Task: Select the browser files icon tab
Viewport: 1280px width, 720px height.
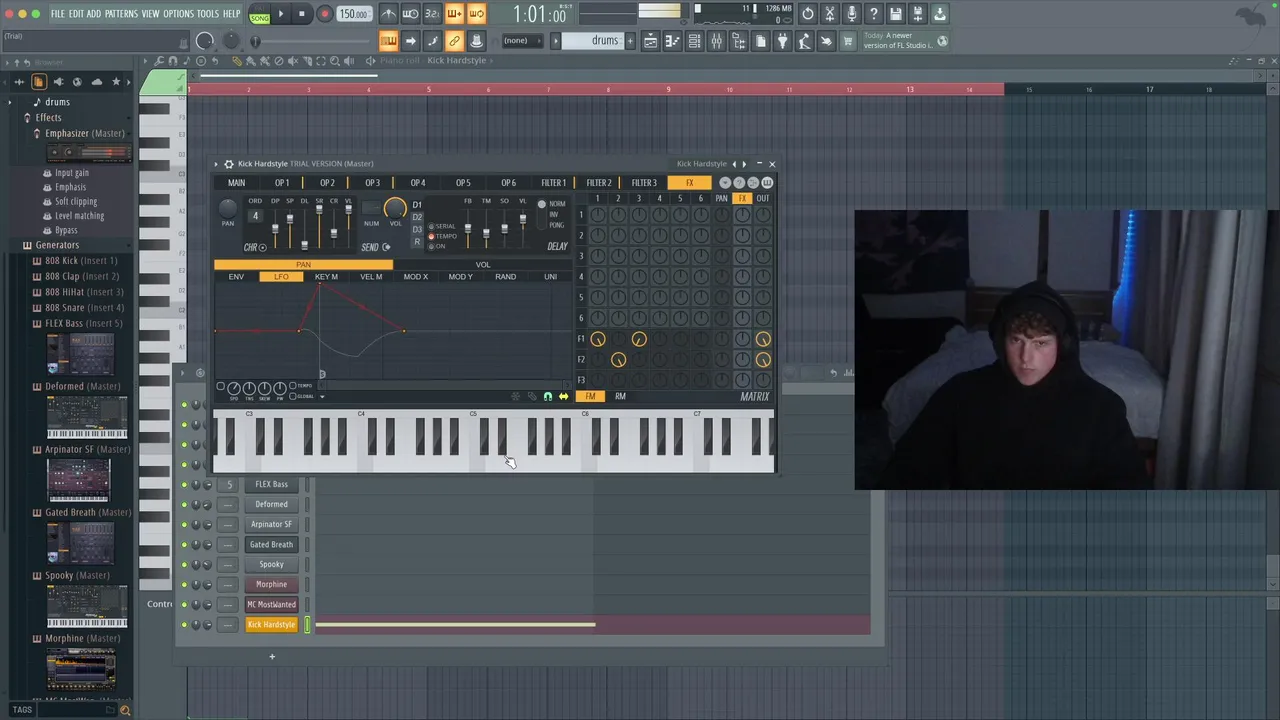Action: coord(38,82)
